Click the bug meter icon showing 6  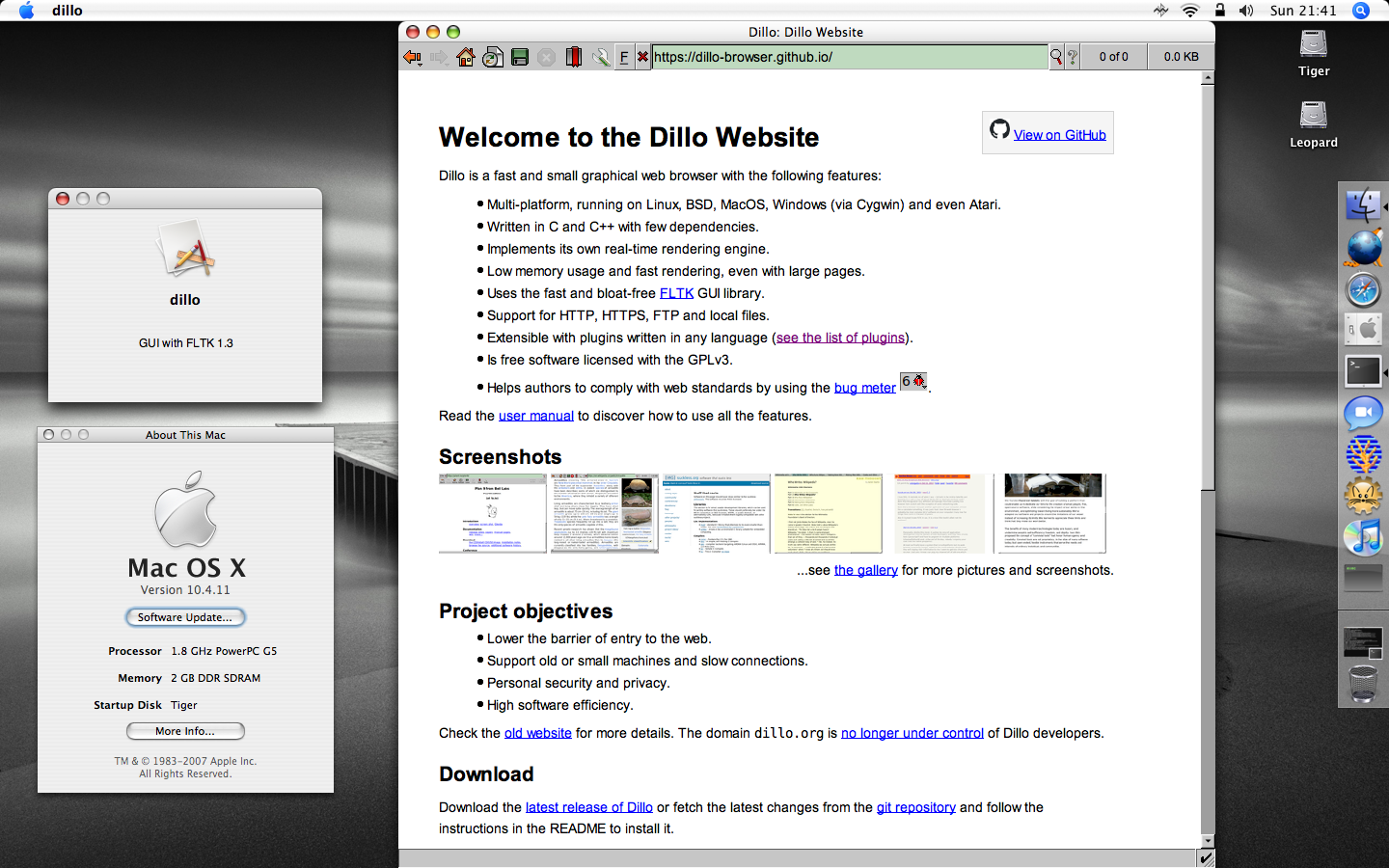click(912, 381)
